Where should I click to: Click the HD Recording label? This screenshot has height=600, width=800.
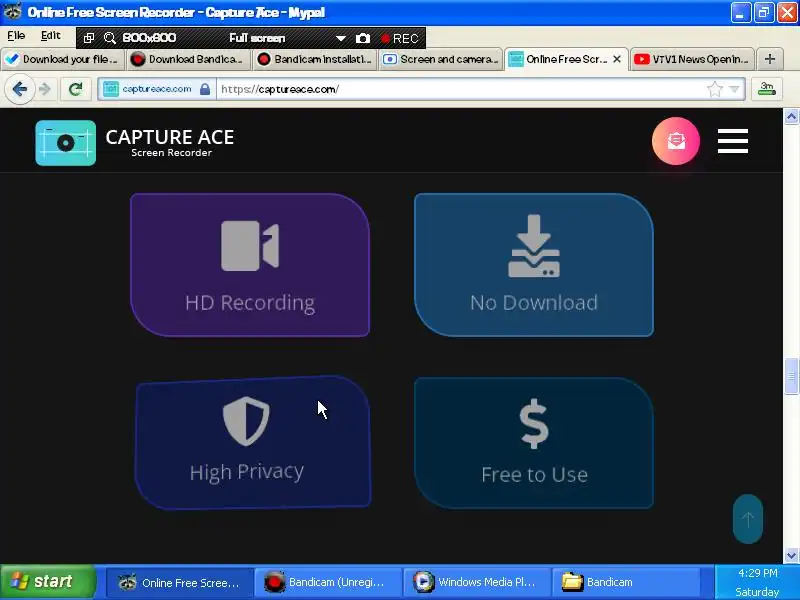click(x=250, y=303)
